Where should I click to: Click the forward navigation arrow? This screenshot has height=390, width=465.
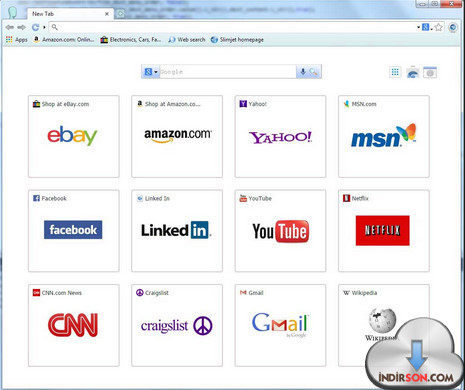(21, 27)
